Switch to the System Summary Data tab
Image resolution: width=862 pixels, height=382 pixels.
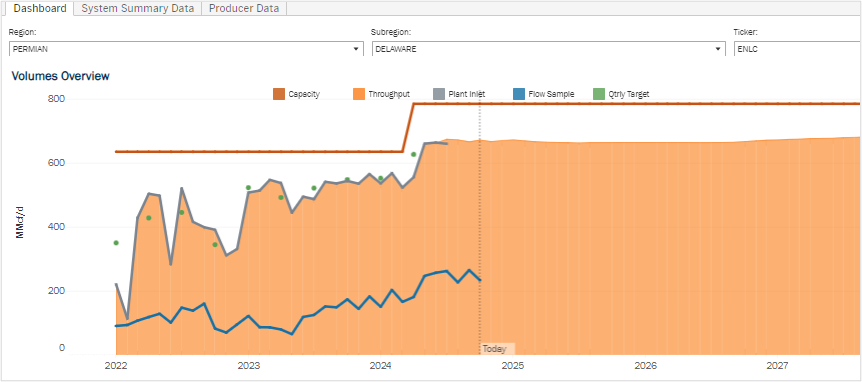pyautogui.click(x=137, y=8)
